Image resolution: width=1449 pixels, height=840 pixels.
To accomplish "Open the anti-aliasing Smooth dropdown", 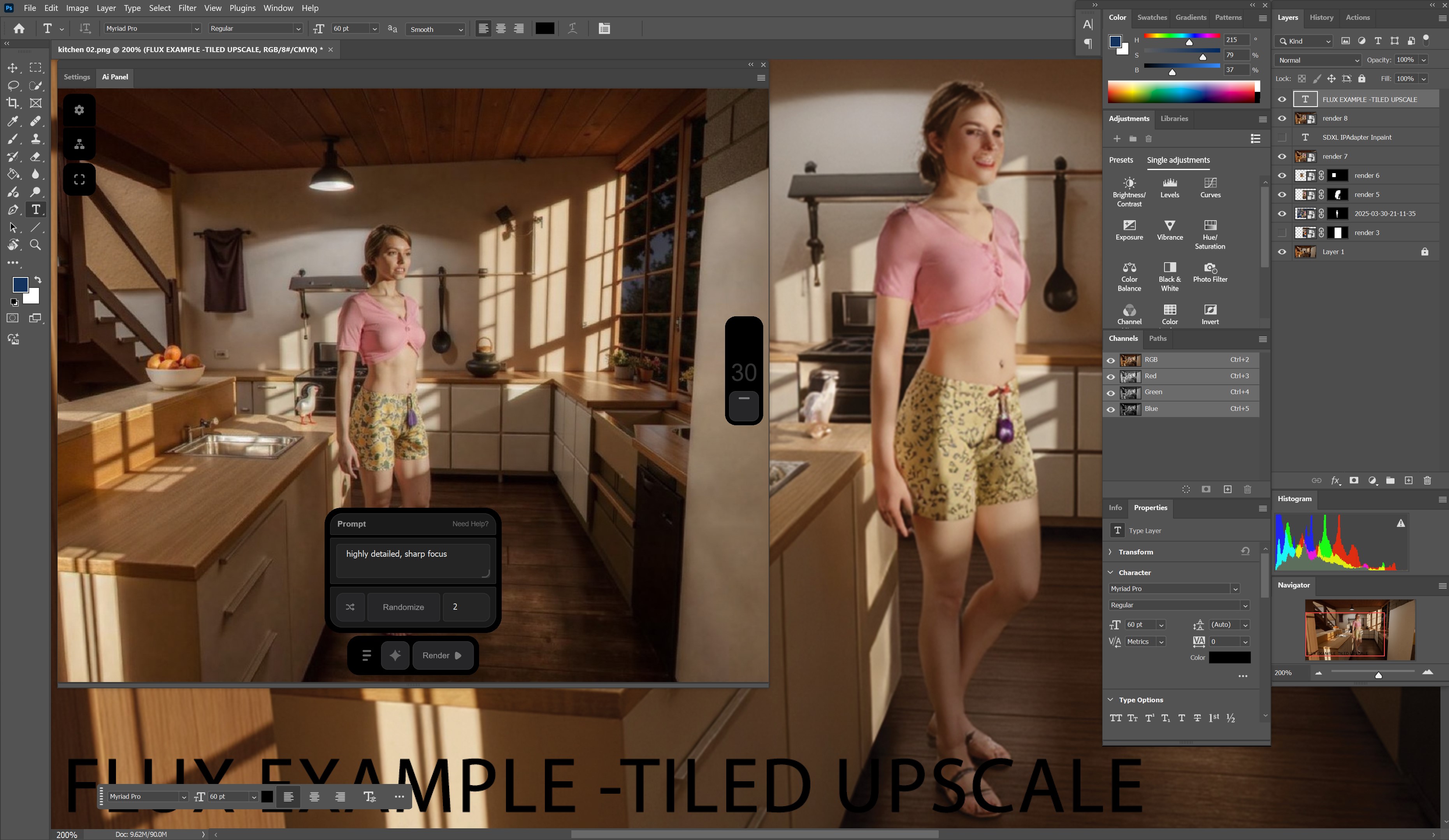I will [436, 29].
